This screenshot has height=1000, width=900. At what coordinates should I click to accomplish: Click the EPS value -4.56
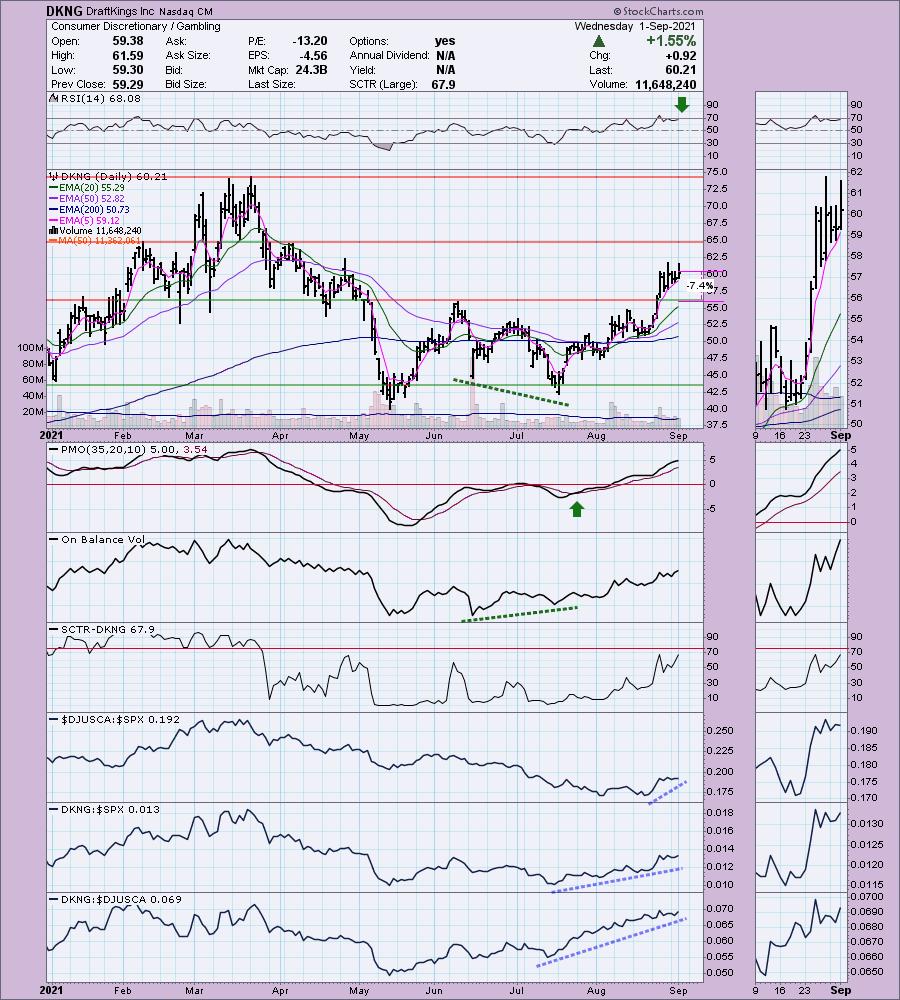coord(313,55)
